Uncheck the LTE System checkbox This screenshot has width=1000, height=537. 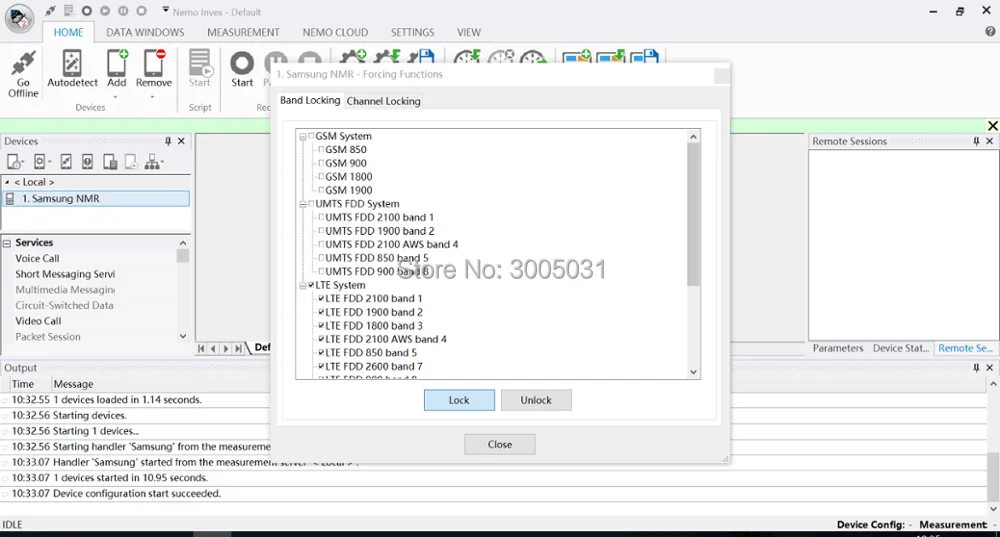311,285
